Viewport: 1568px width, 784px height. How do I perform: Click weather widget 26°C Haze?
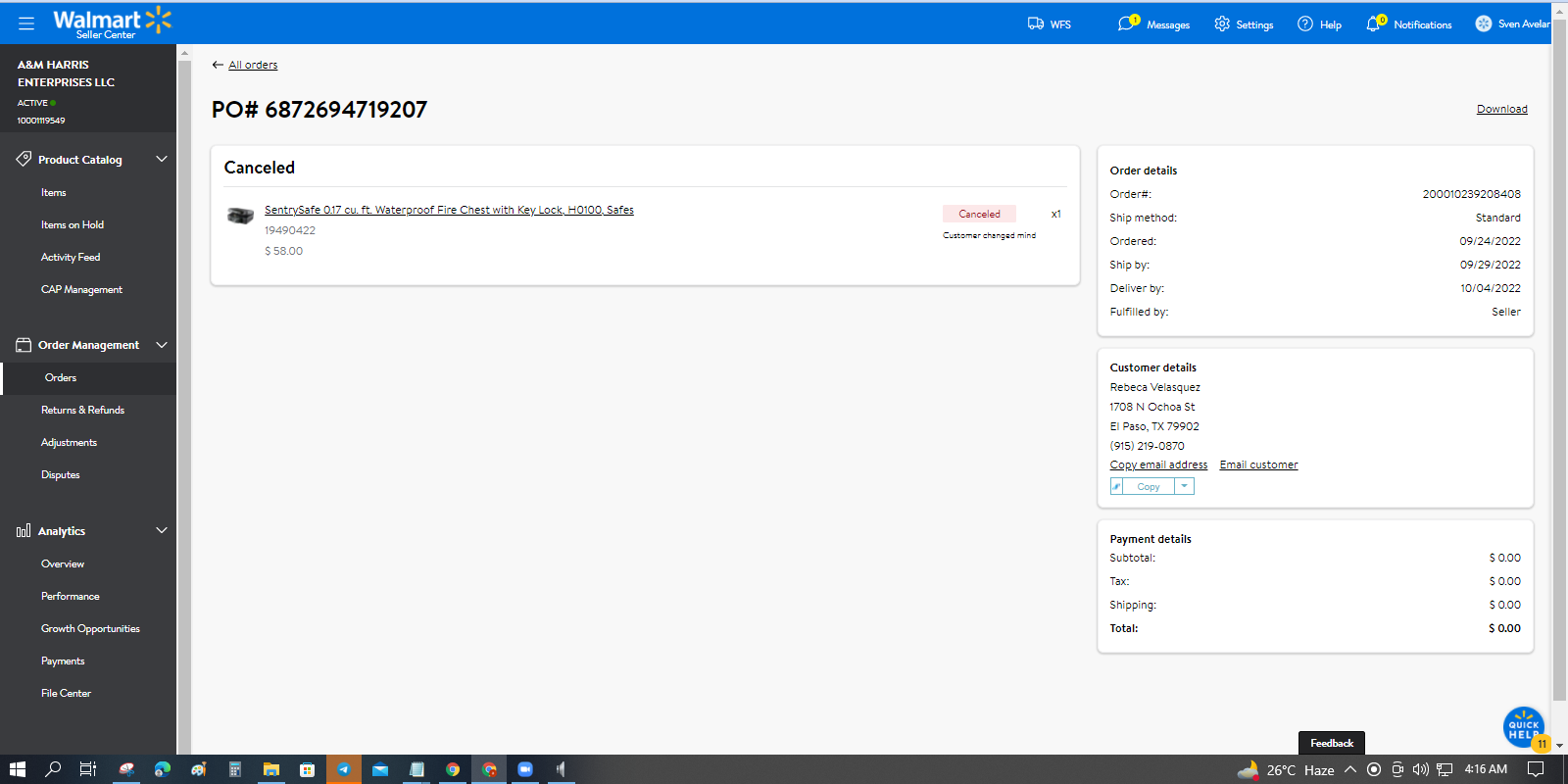(x=1286, y=769)
